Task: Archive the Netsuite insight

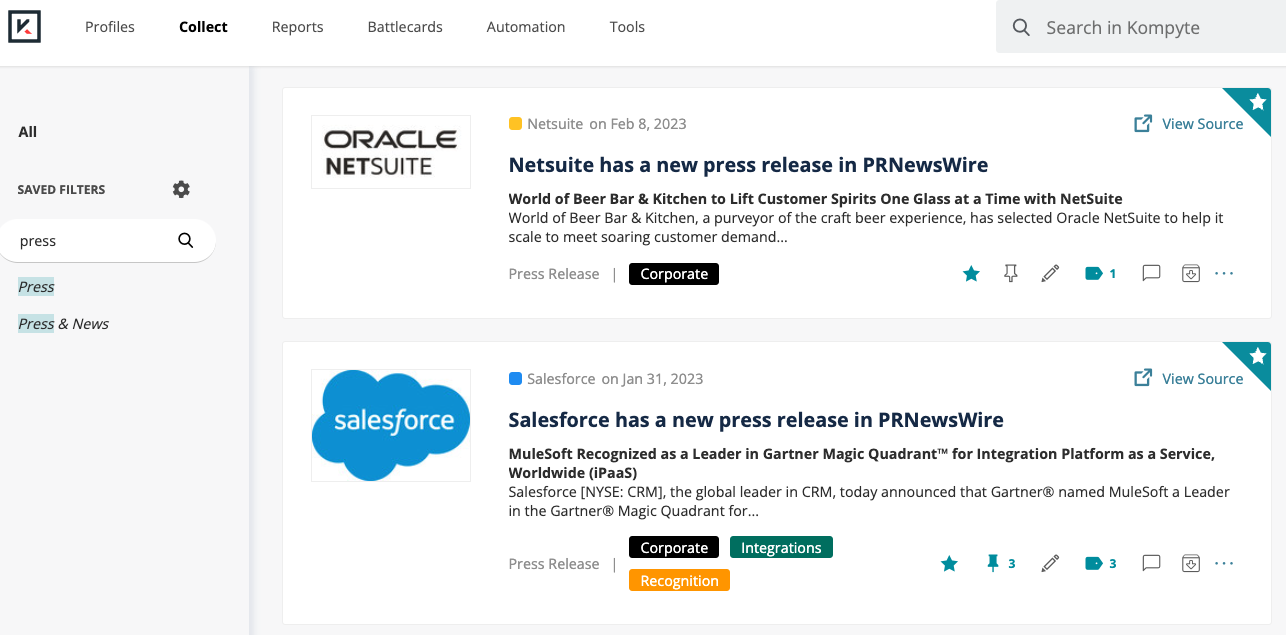Action: coord(1190,273)
